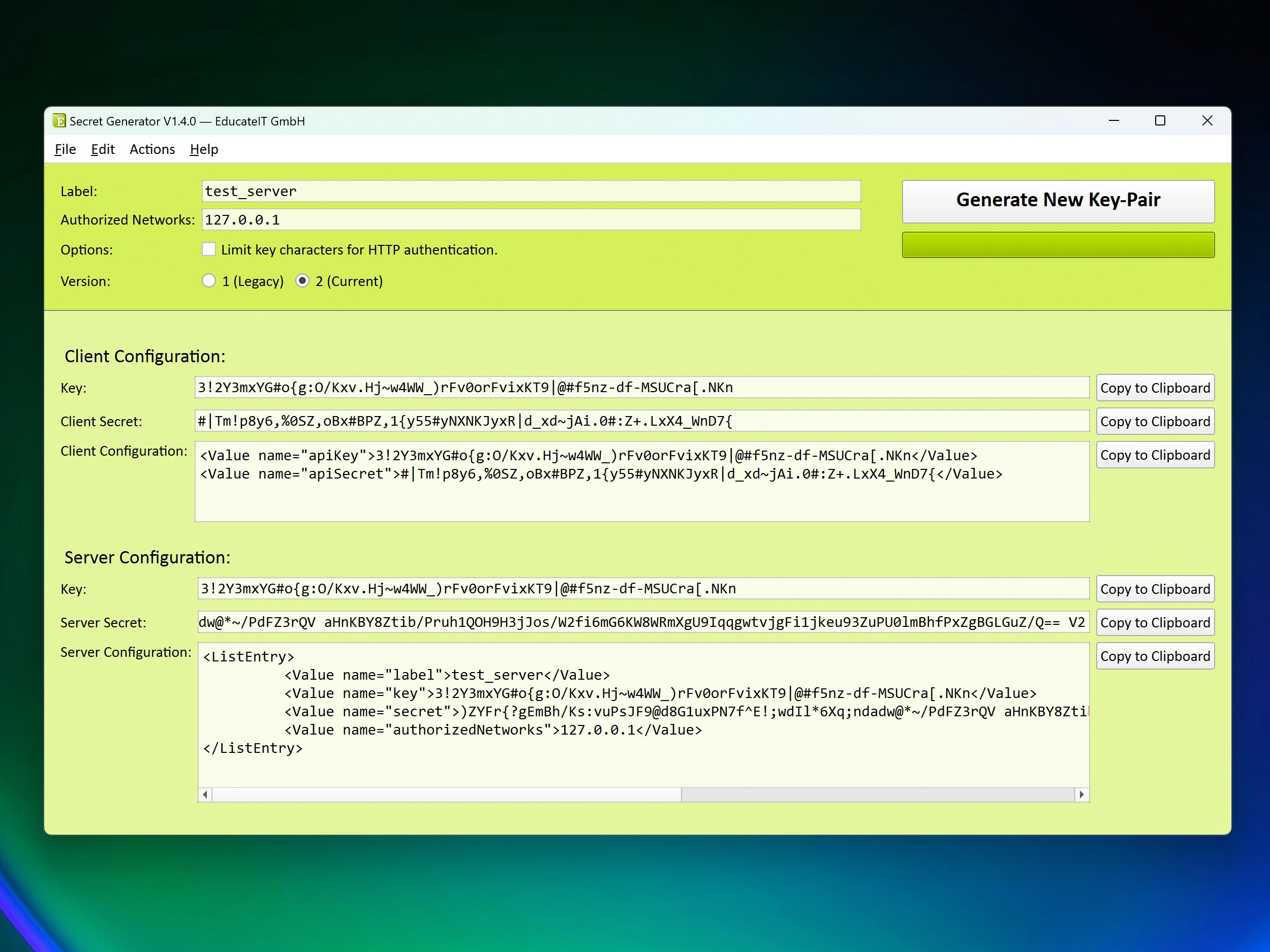
Task: Close the Secret Generator window
Action: [x=1207, y=121]
